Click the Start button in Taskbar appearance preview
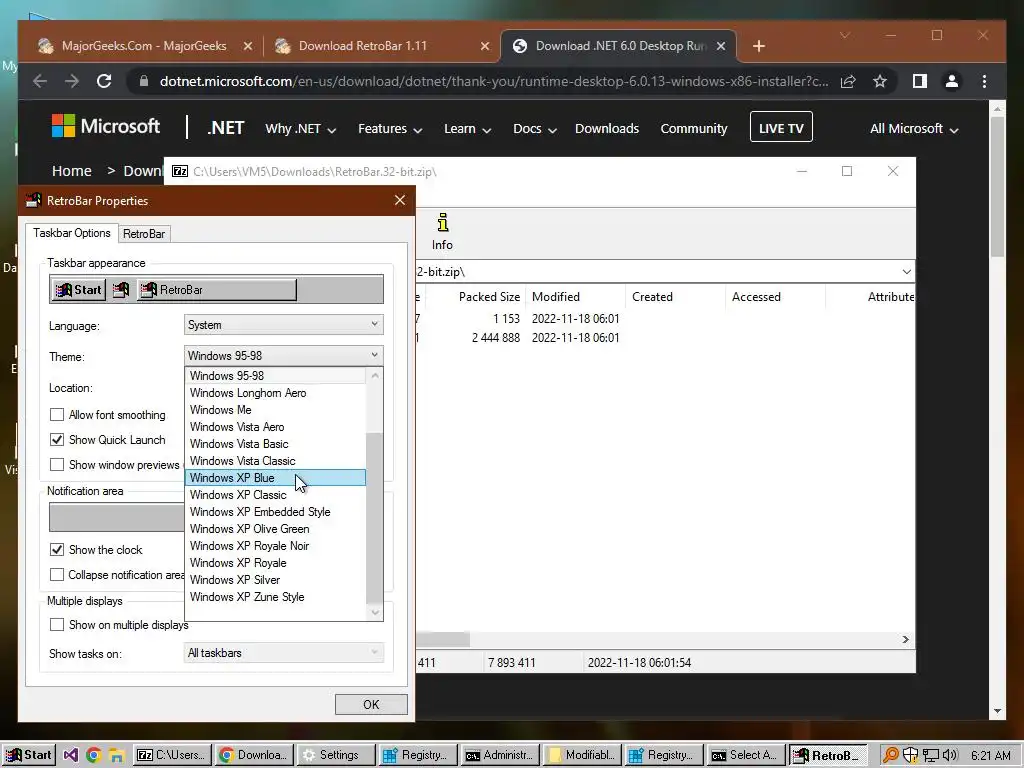The height and width of the screenshot is (768, 1024). pyautogui.click(x=79, y=290)
